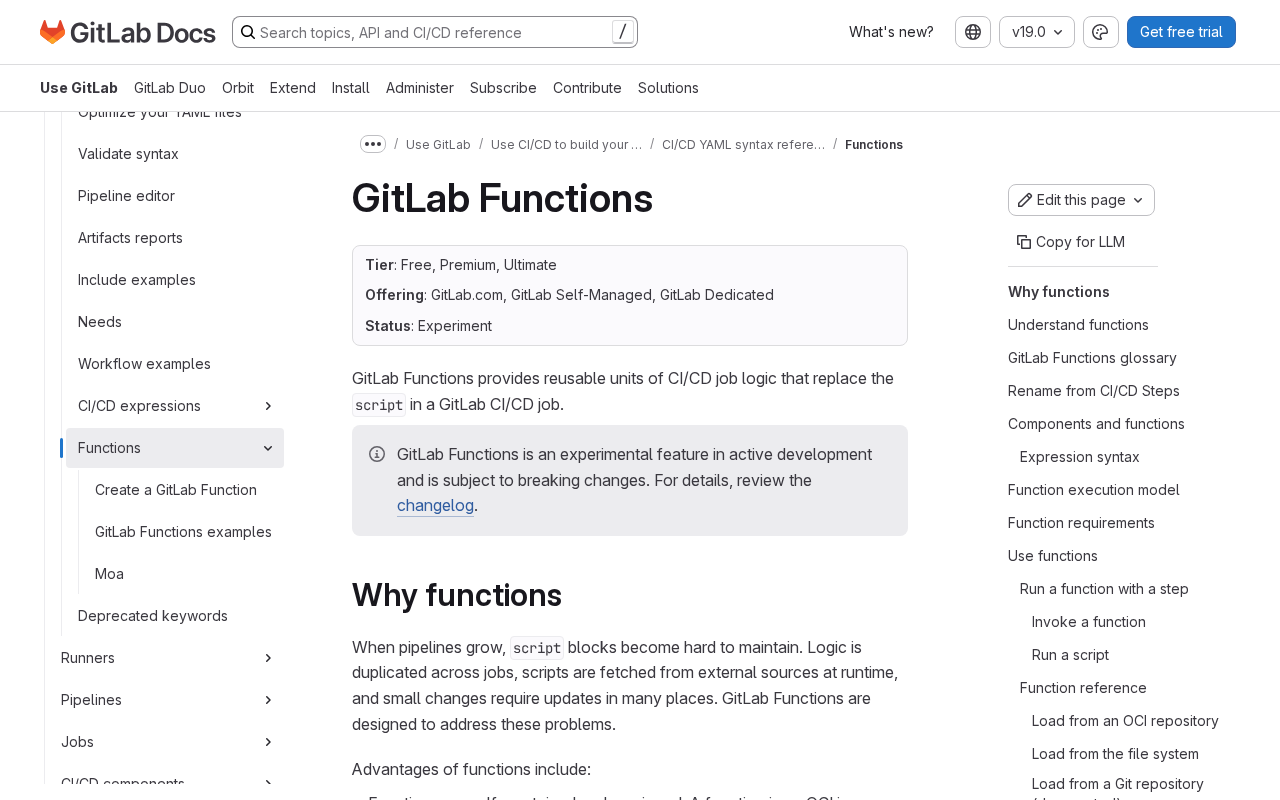The image size is (1280, 800).
Task: Expand the Pipelines sidebar section
Action: point(268,700)
